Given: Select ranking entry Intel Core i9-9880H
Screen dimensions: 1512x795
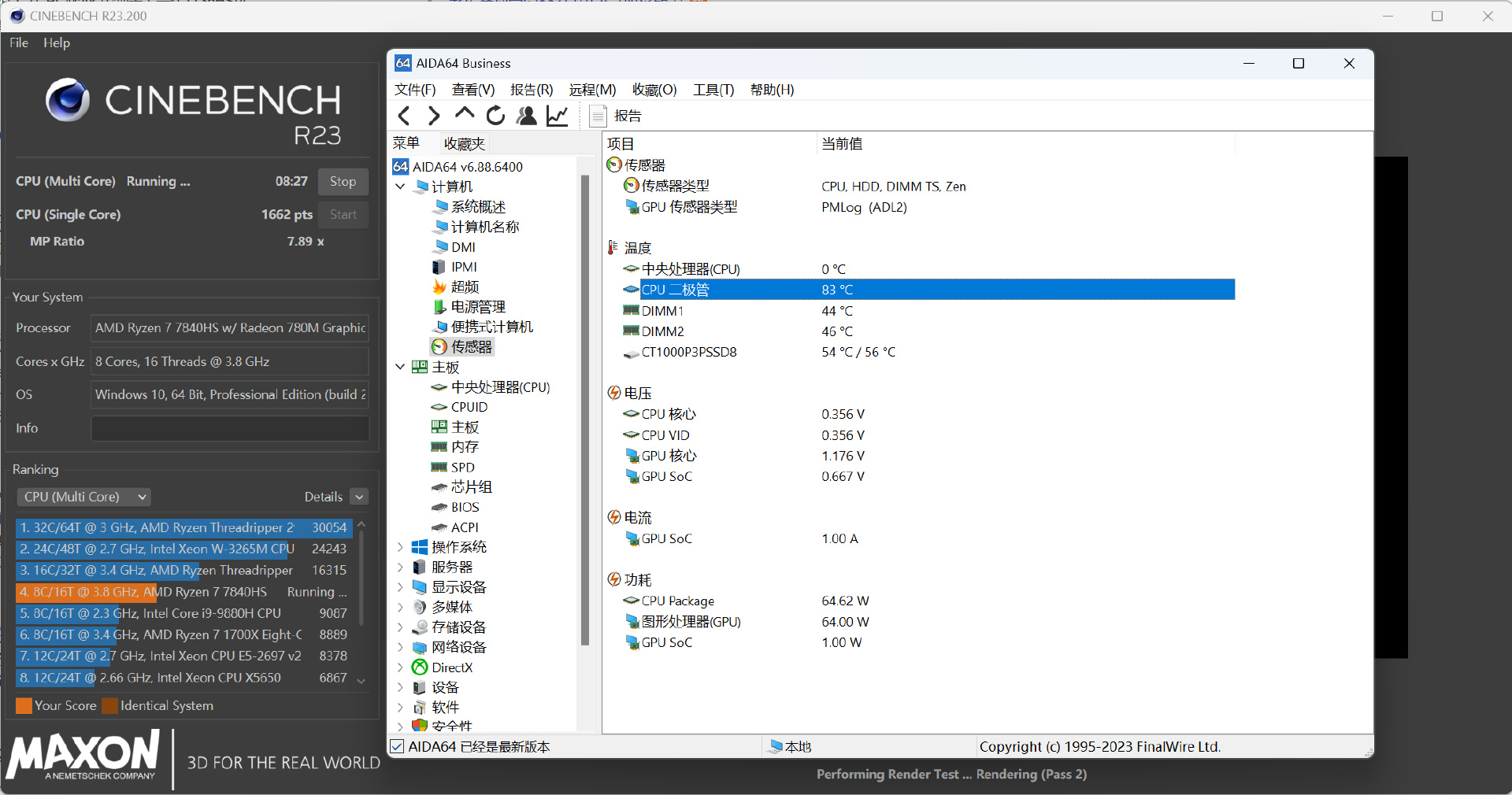Looking at the screenshot, I should [x=183, y=613].
